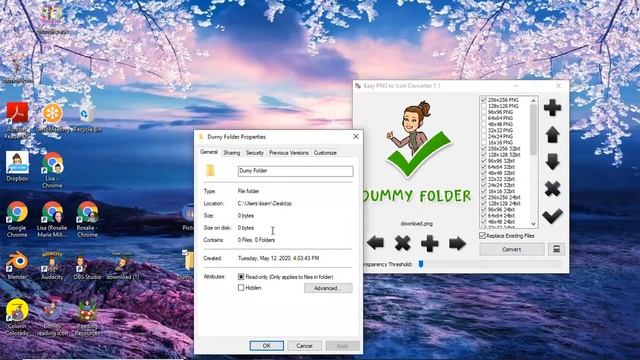
Task: Click the download.png filename label
Action: point(416,224)
